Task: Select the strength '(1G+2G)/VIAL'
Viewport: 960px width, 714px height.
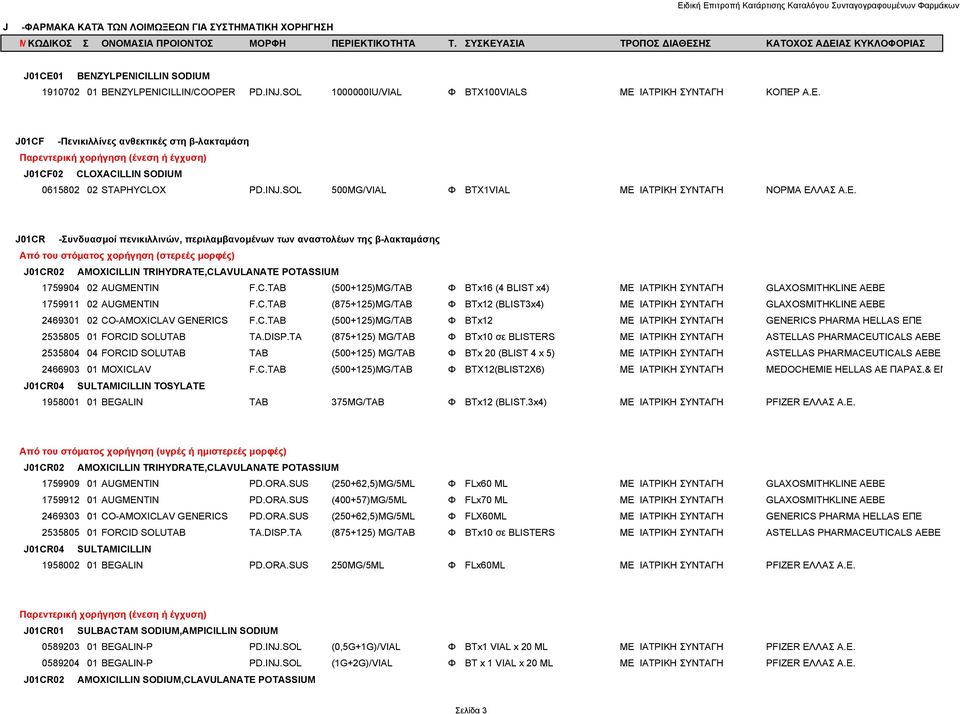Action: (362, 663)
